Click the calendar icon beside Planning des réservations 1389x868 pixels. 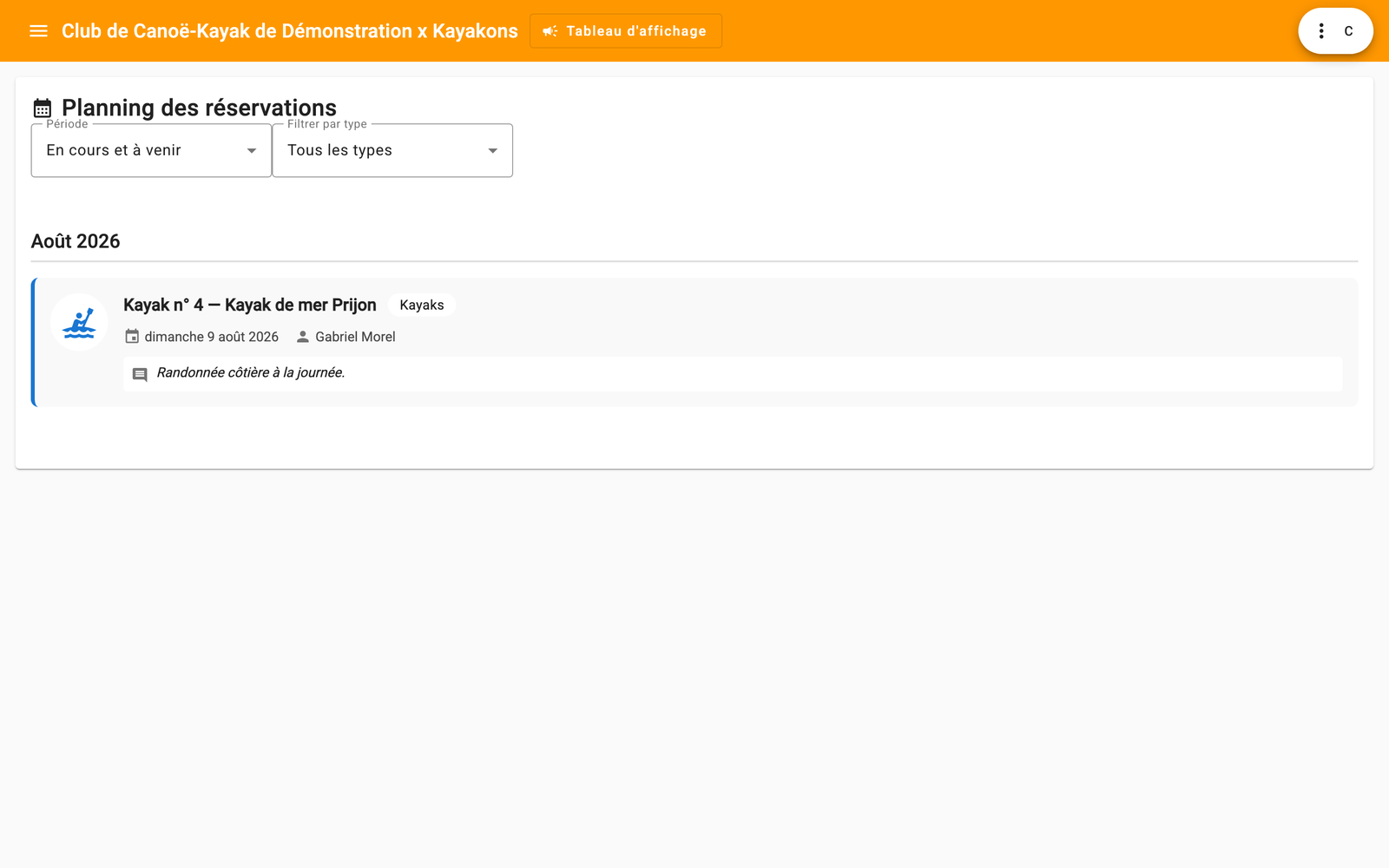tap(43, 108)
